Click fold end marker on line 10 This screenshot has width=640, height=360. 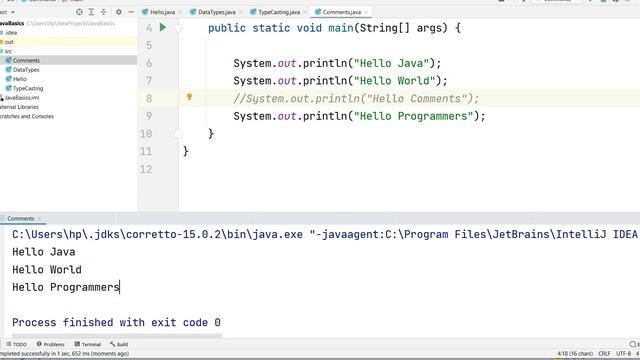(x=178, y=133)
